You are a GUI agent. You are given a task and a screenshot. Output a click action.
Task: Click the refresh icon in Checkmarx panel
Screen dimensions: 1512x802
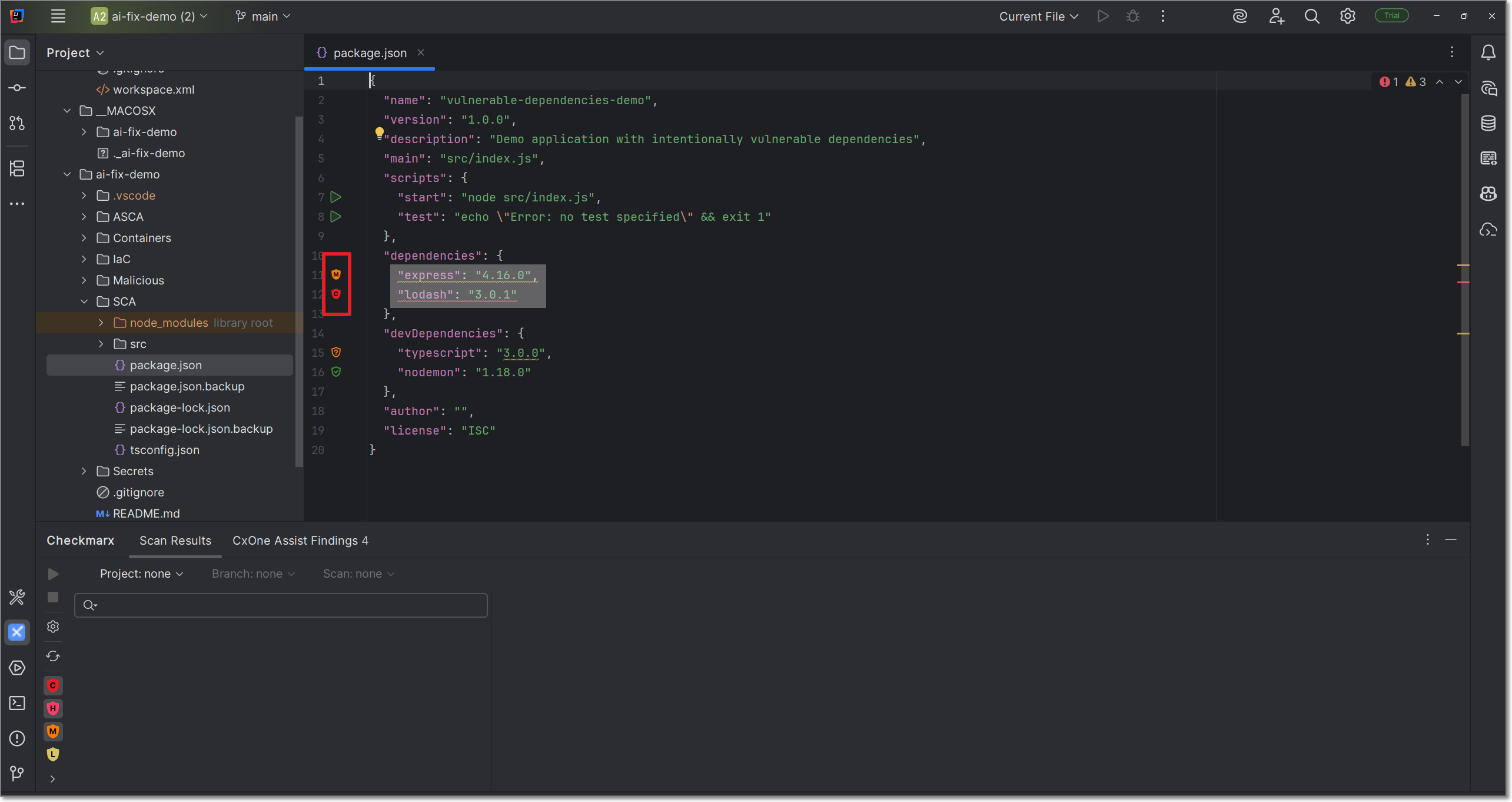pyautogui.click(x=53, y=655)
